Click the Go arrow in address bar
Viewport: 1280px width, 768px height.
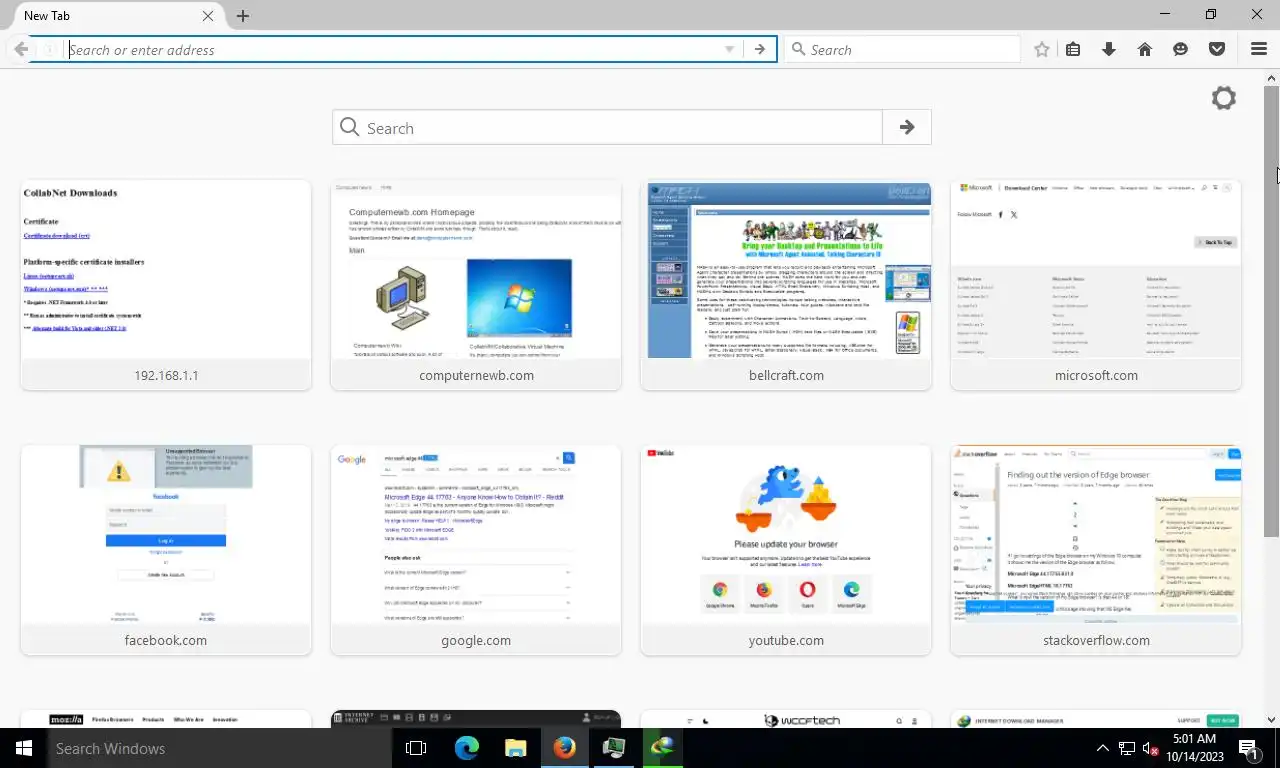tap(760, 49)
